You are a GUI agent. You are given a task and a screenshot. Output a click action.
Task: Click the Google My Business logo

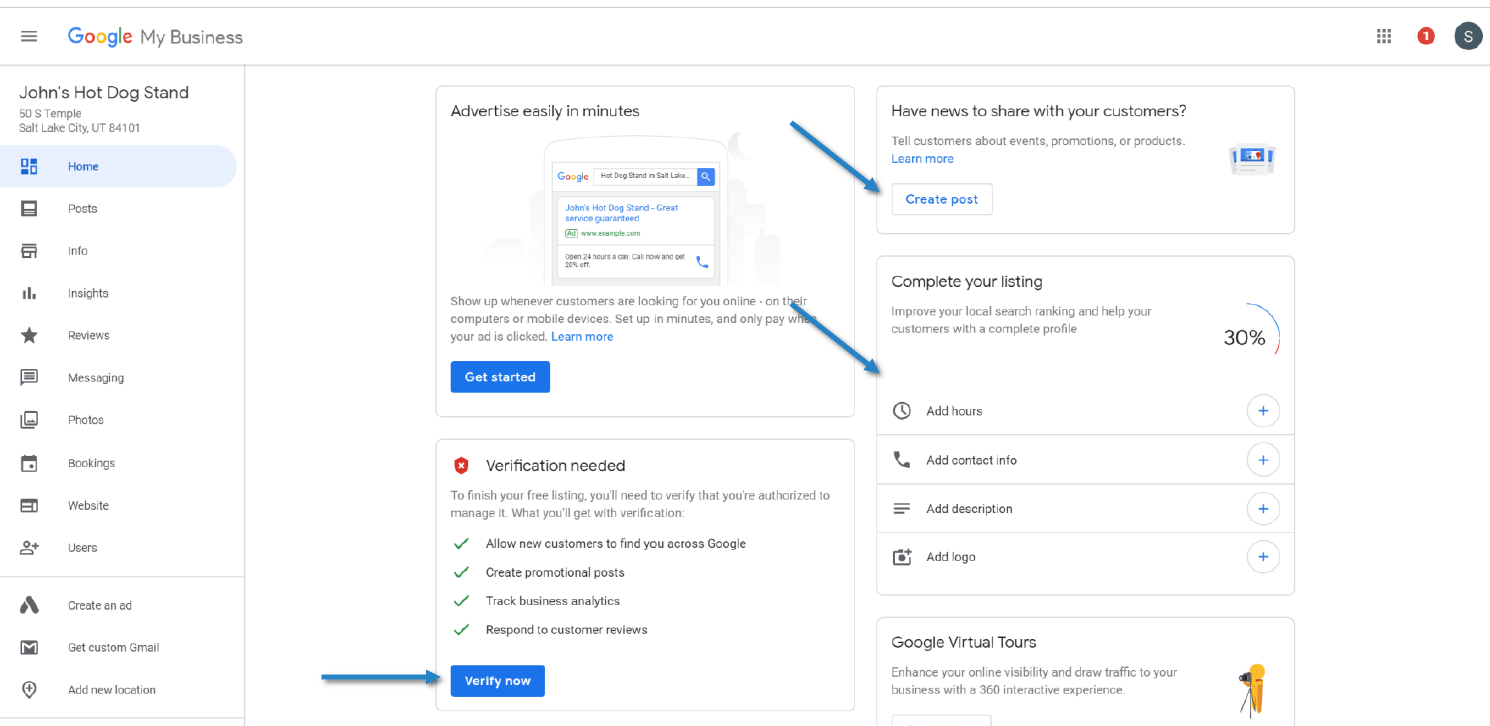(155, 37)
